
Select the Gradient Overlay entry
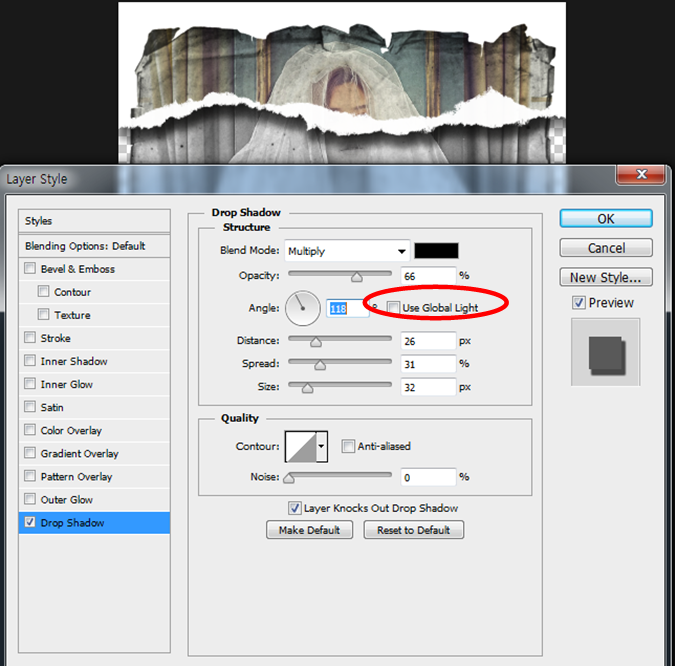tap(80, 453)
